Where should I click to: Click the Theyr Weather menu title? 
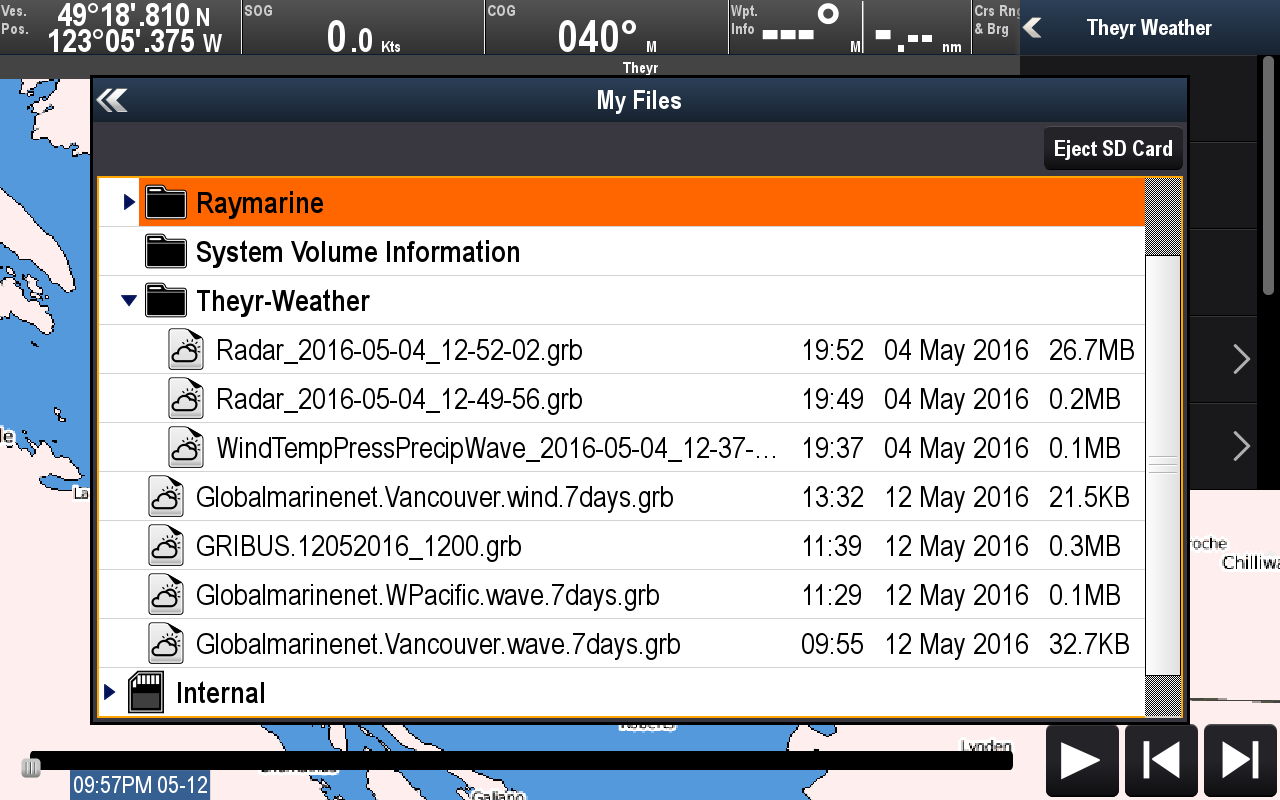(x=1149, y=28)
